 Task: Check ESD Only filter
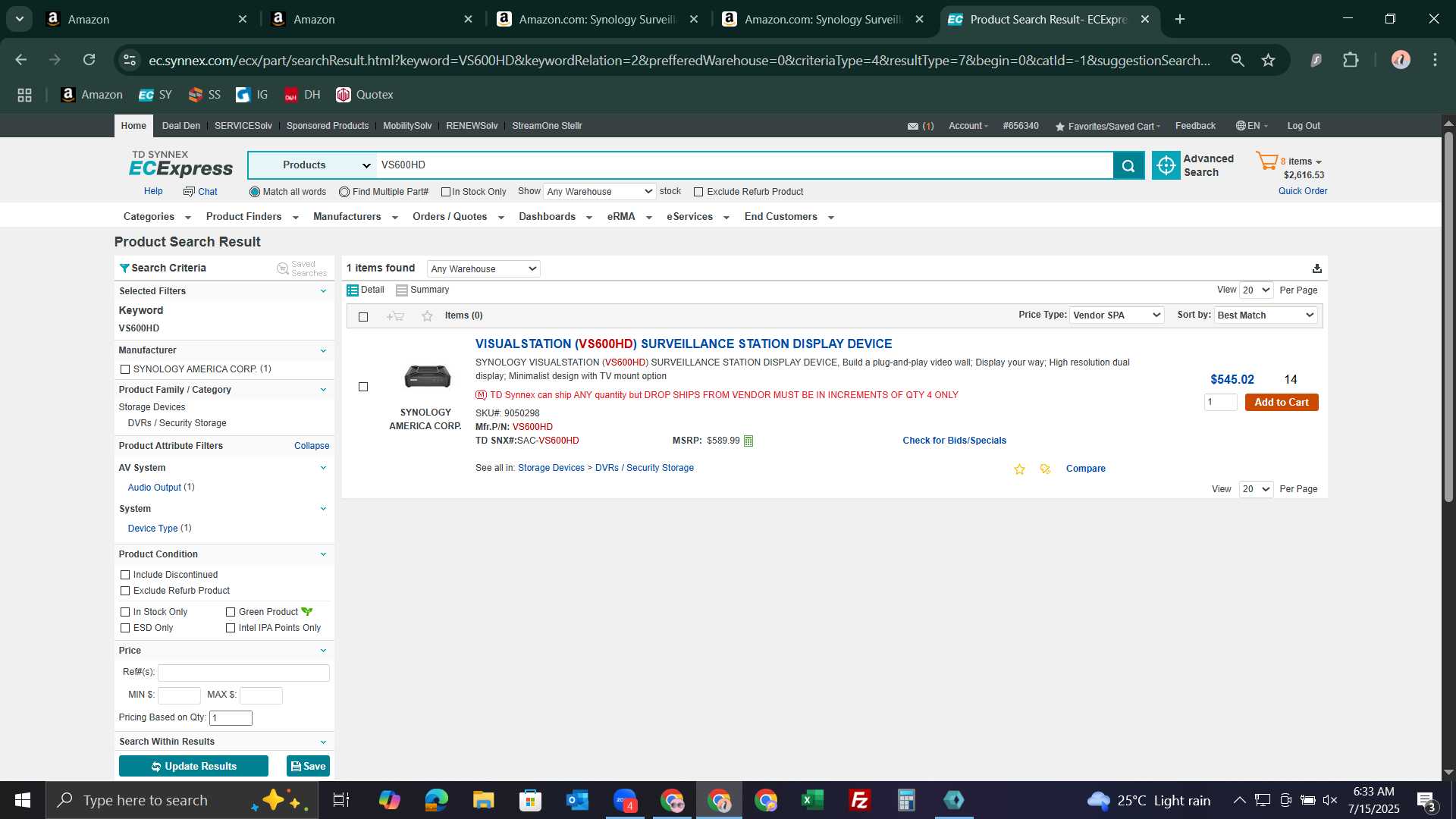pyautogui.click(x=125, y=628)
